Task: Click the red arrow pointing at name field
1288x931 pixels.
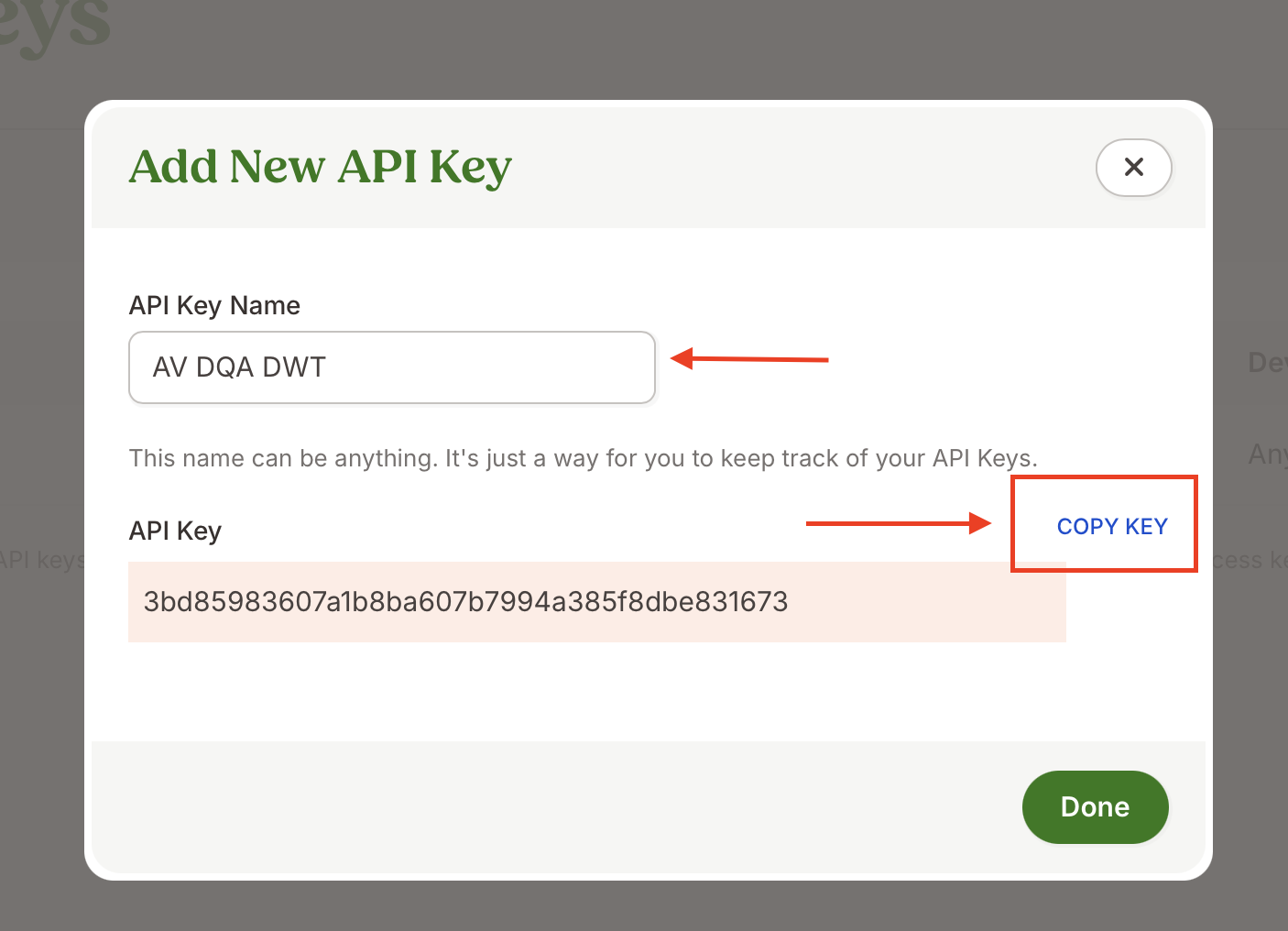Action: [x=749, y=359]
